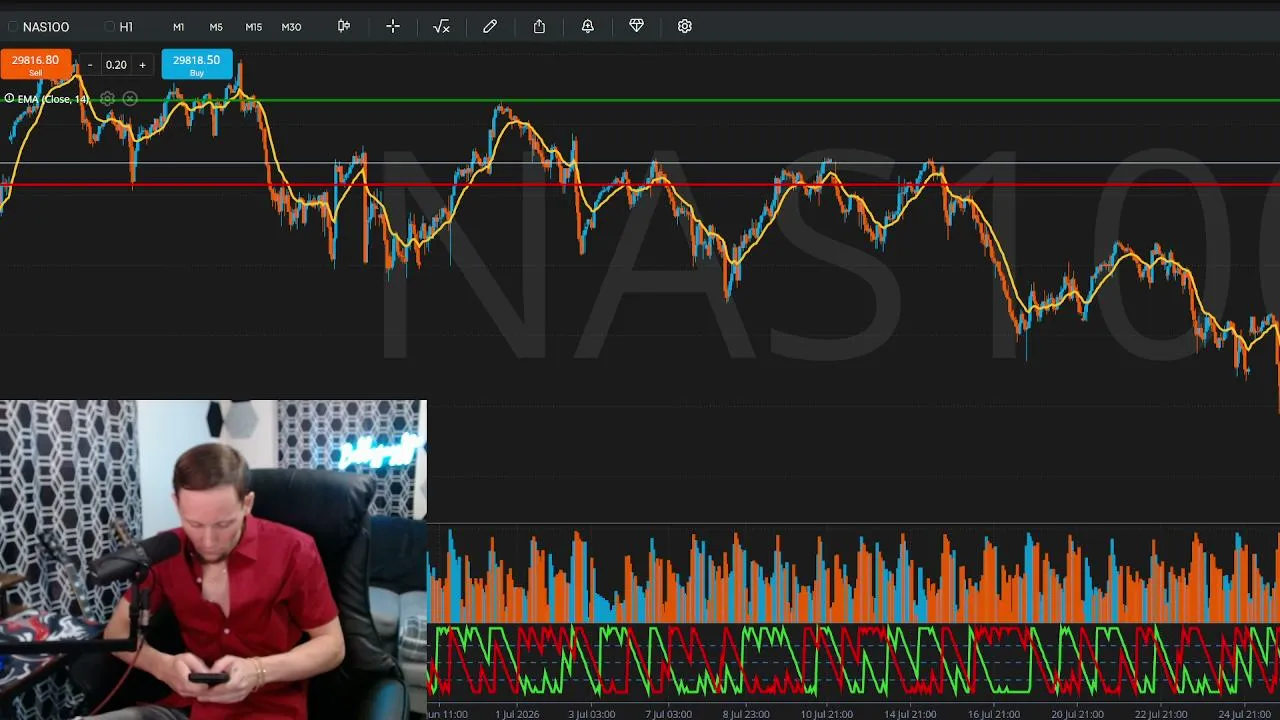Viewport: 1280px width, 720px height.
Task: Increase lot size with plus button
Action: [x=142, y=65]
